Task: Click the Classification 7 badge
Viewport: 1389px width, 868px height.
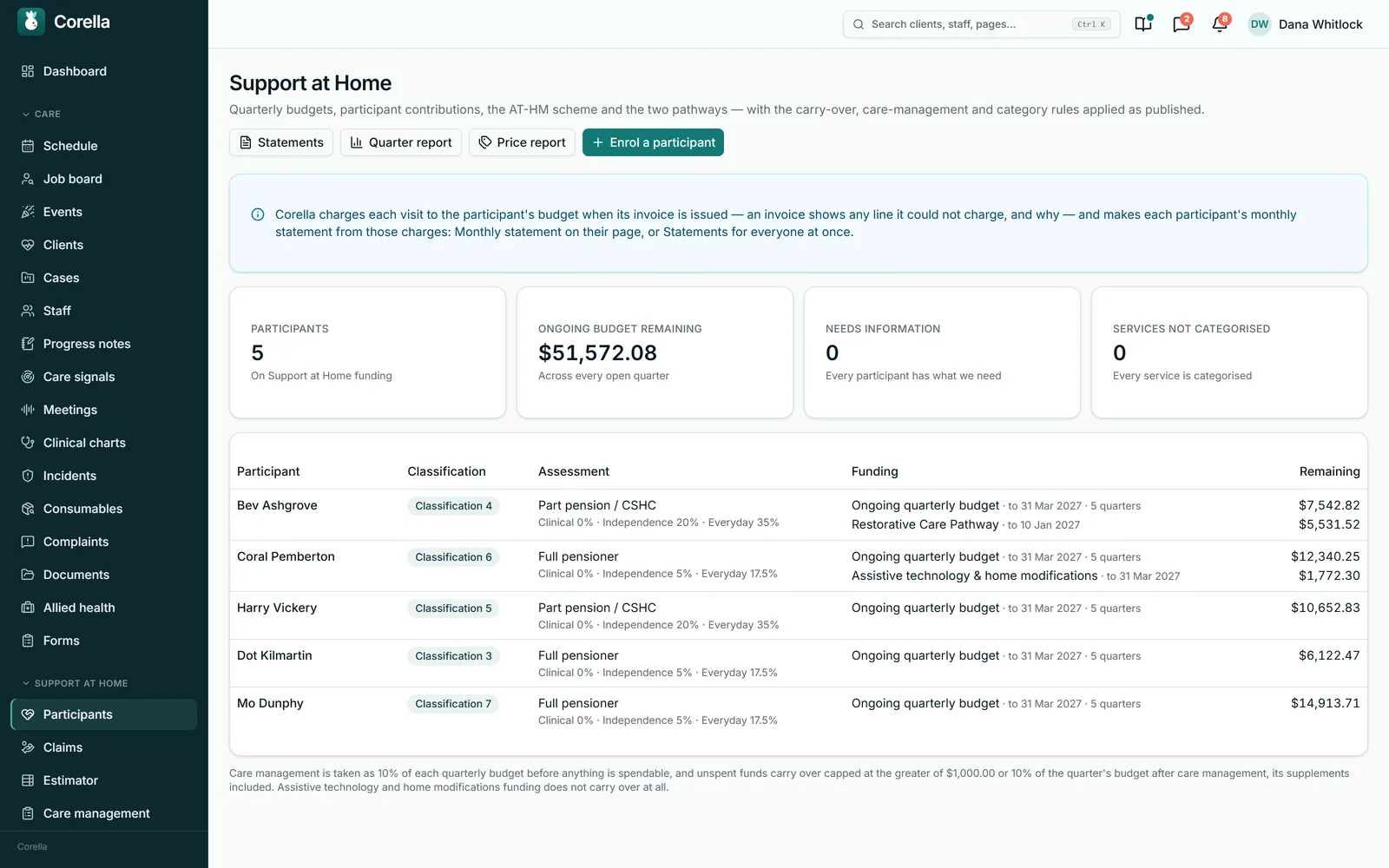Action: [453, 704]
